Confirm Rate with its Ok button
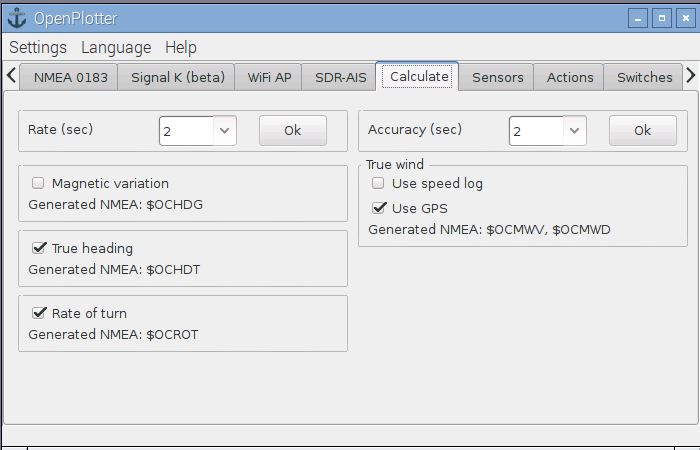 pyautogui.click(x=293, y=130)
